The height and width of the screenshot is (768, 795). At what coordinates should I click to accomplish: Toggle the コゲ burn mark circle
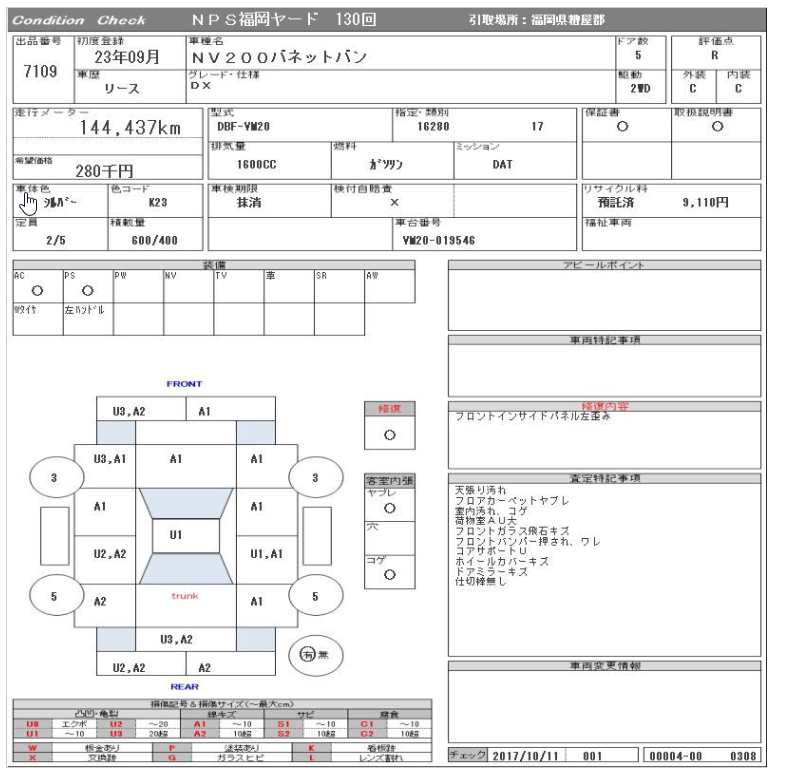tap(388, 575)
